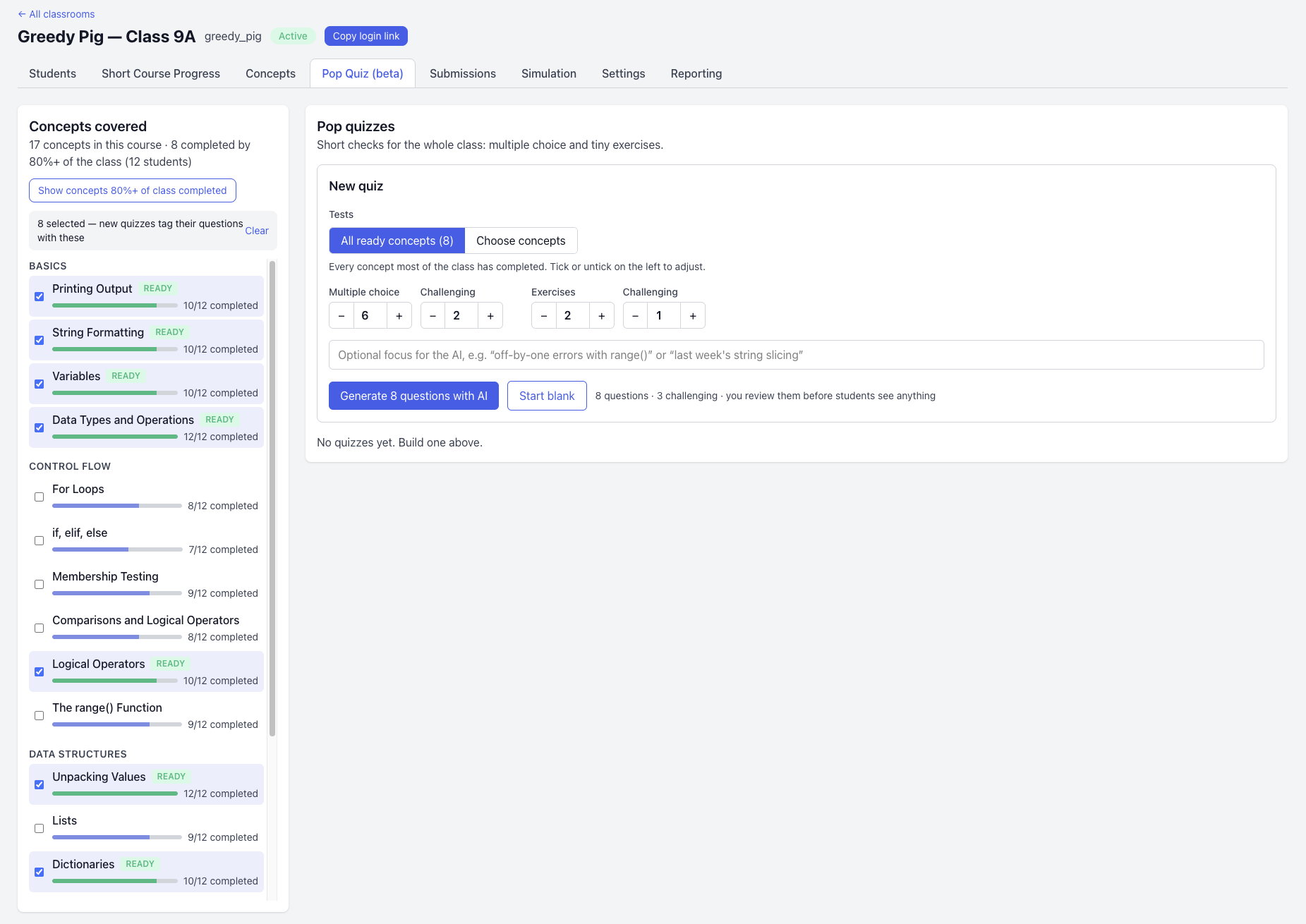Viewport: 1306px width, 924px height.
Task: Open the Simulation tab
Action: click(x=549, y=73)
